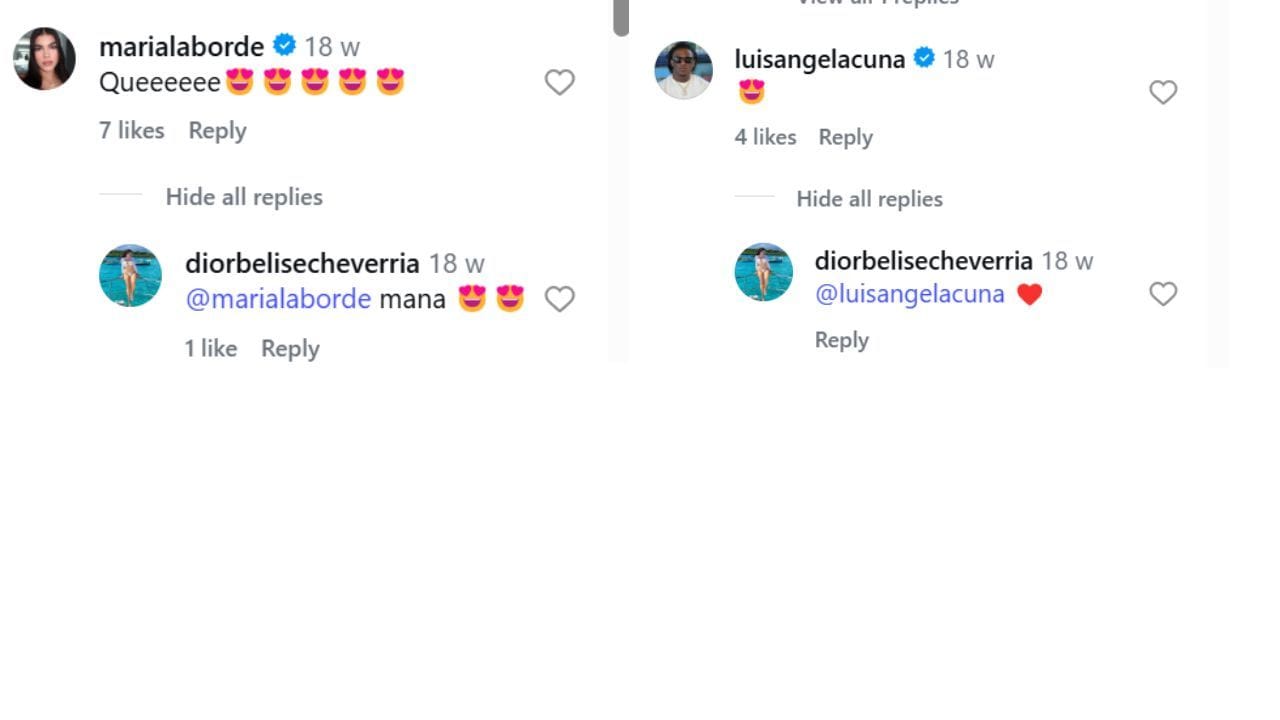The height and width of the screenshot is (720, 1280).
Task: Click the comments scrollbar thumb
Action: tap(621, 16)
